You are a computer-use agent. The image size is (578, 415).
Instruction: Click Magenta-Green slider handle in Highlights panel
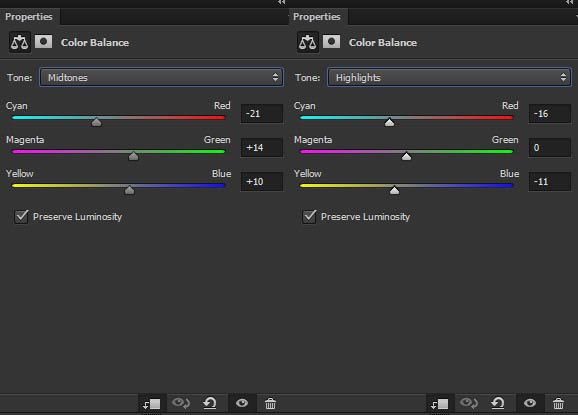coord(407,156)
